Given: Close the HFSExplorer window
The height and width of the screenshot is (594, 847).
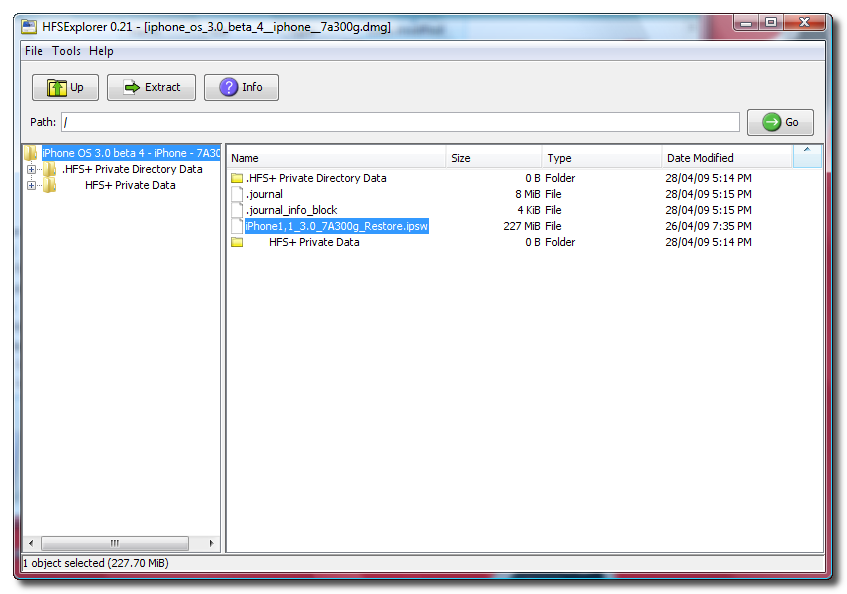Looking at the screenshot, I should click(804, 23).
